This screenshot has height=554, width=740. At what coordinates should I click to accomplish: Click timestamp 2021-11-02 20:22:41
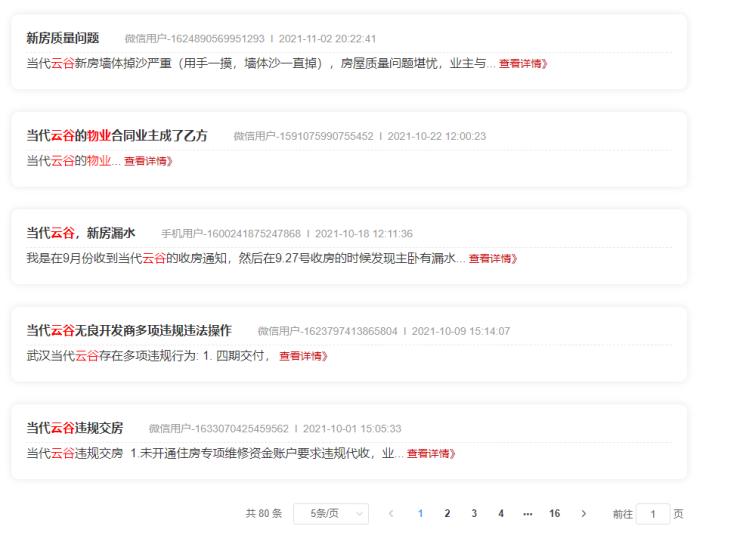click(x=327, y=39)
